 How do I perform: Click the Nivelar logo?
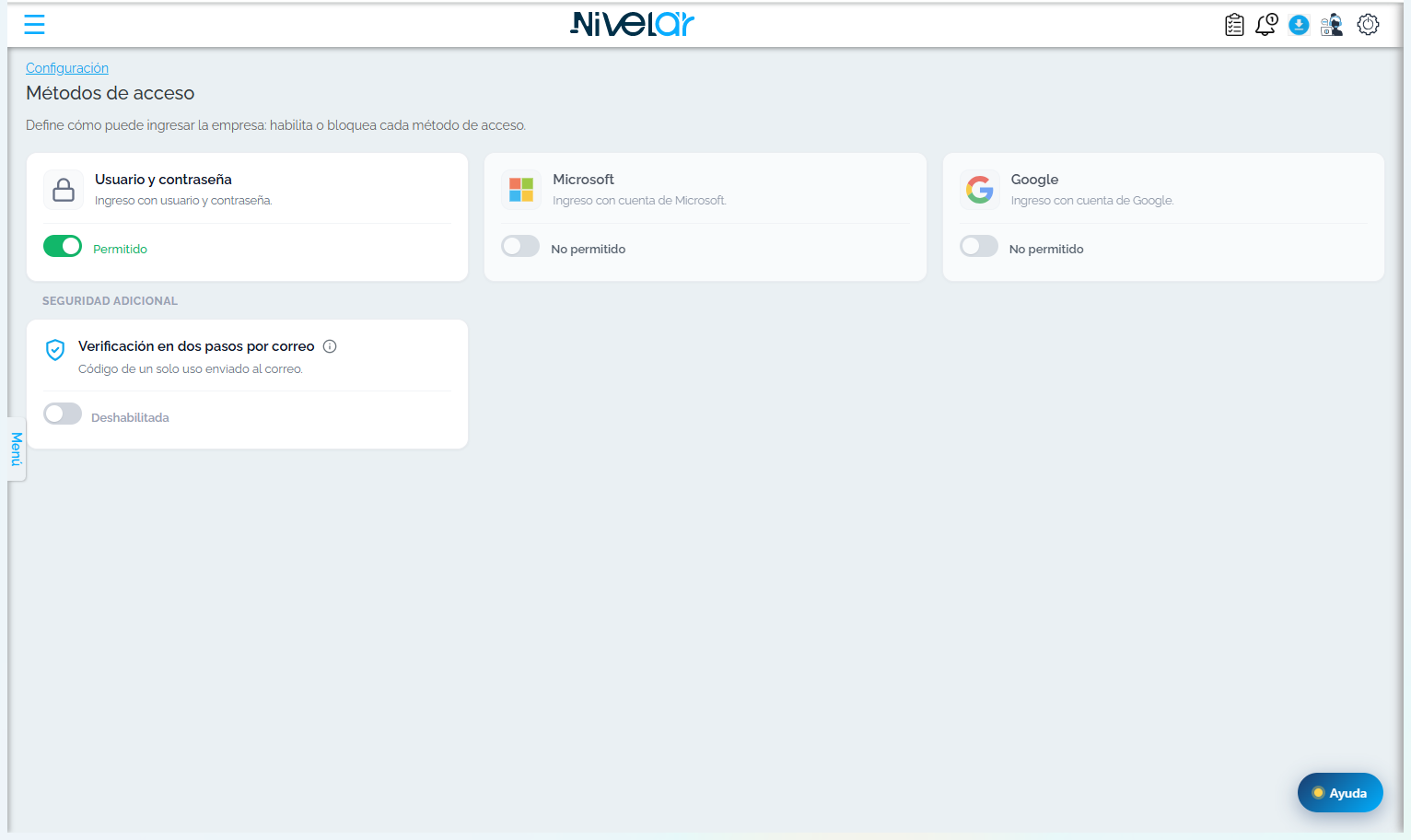click(632, 24)
